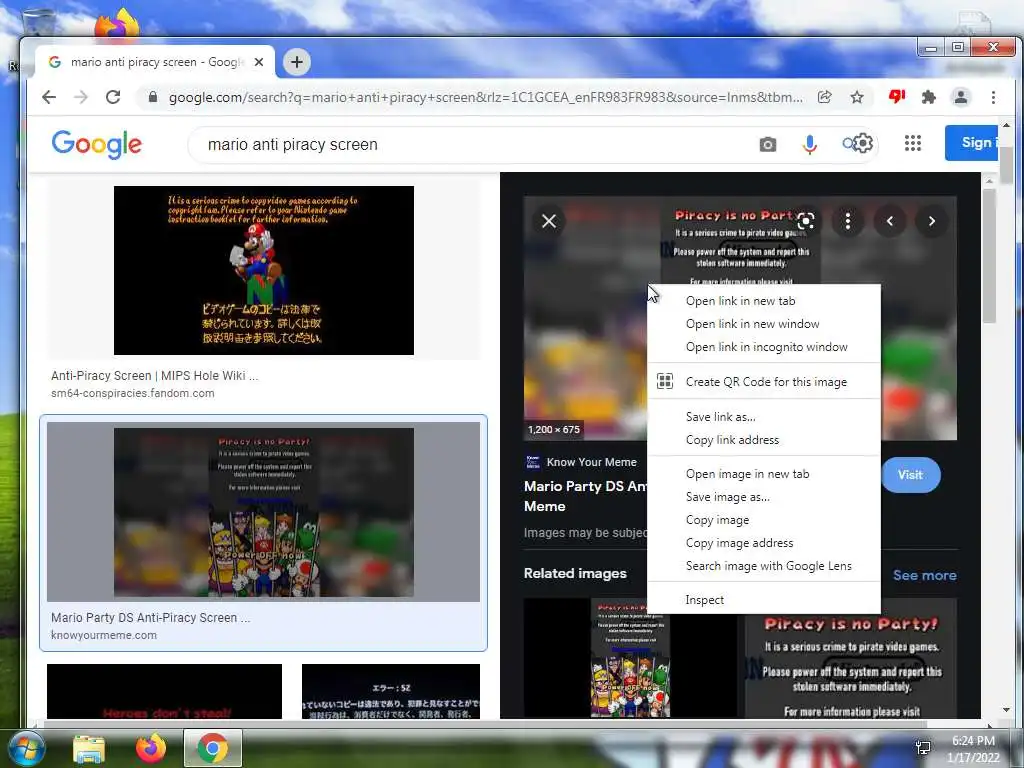The width and height of the screenshot is (1024, 768).
Task: Bookmark this page with the star icon
Action: [857, 97]
